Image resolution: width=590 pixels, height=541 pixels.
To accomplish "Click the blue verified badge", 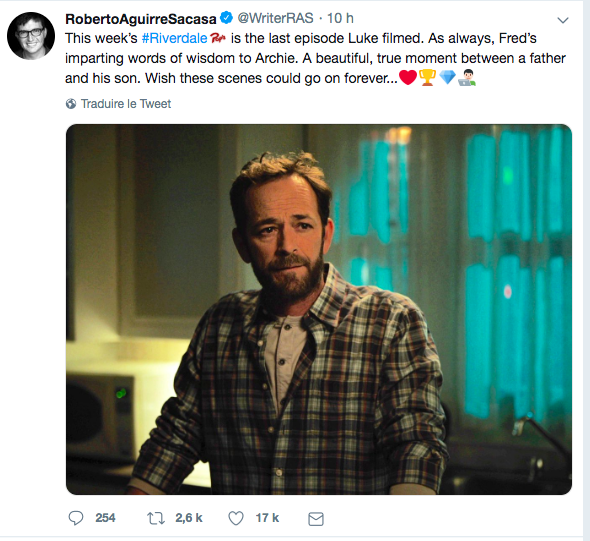I will point(226,18).
